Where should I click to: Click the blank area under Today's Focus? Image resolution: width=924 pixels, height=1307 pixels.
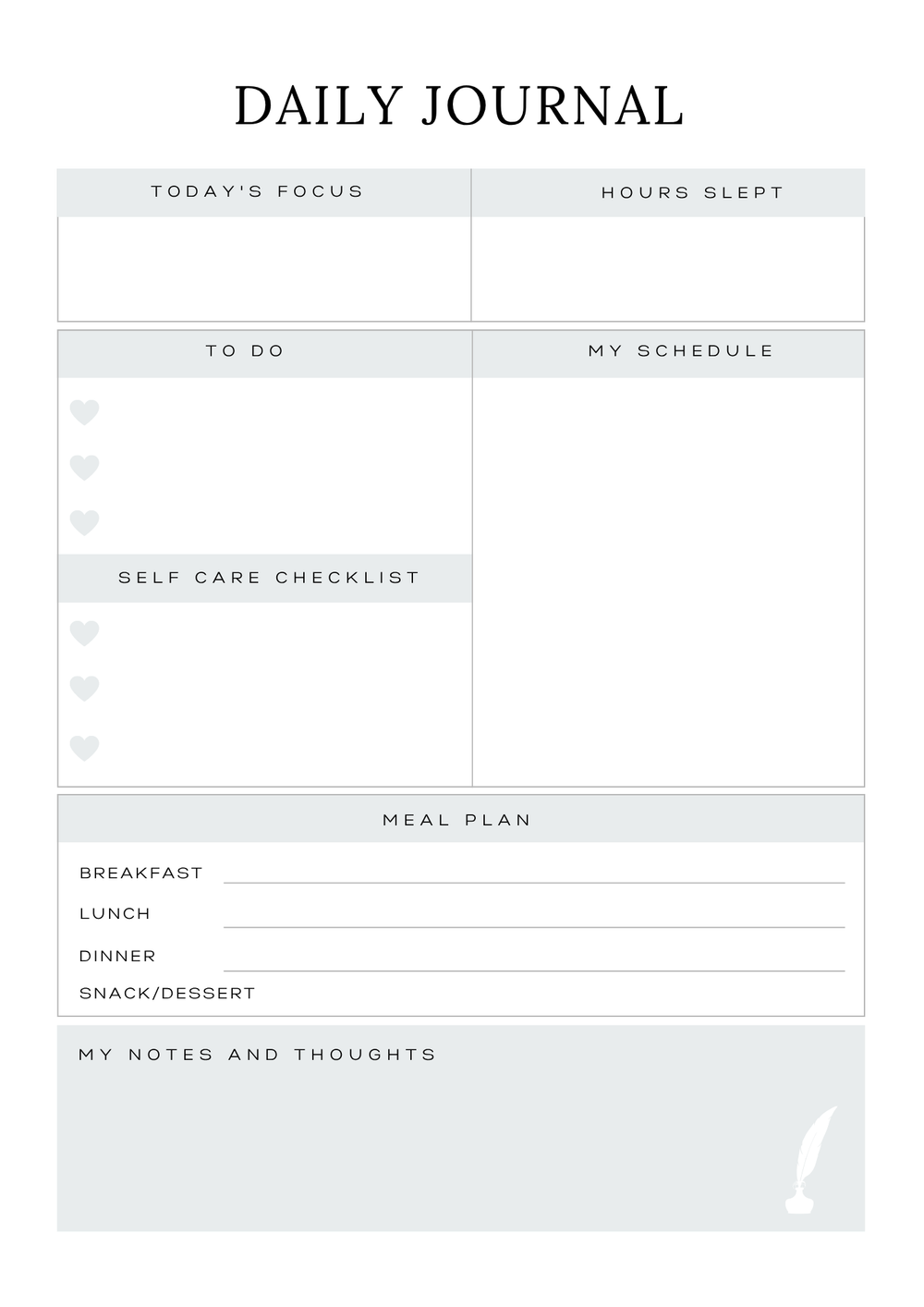[x=264, y=268]
